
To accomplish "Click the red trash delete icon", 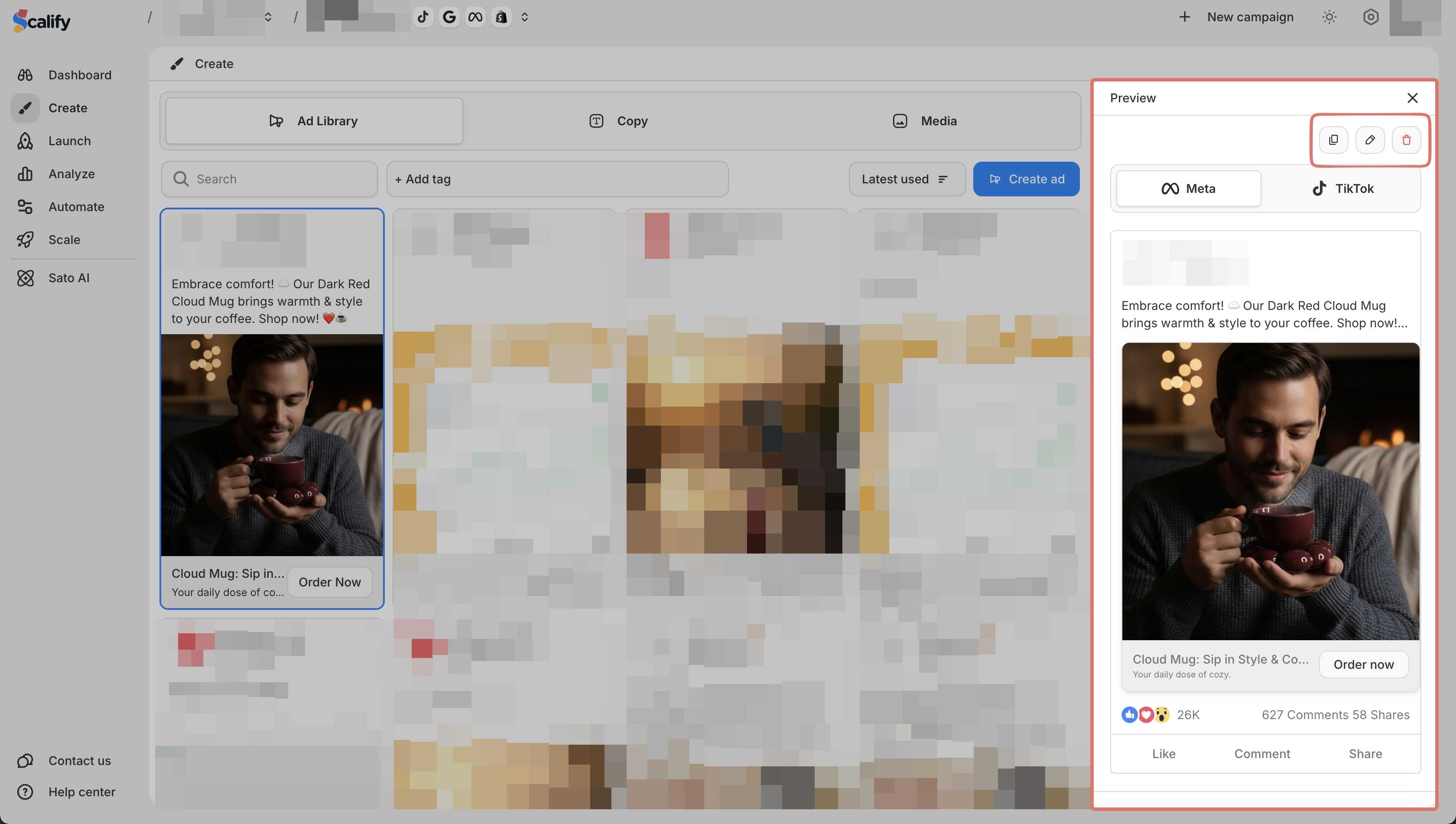I will click(1406, 140).
